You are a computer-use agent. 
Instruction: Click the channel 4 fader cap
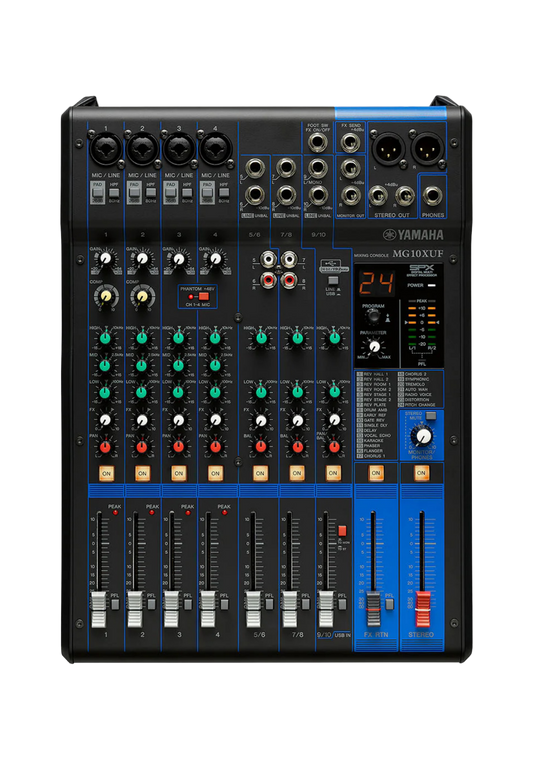click(x=208, y=609)
